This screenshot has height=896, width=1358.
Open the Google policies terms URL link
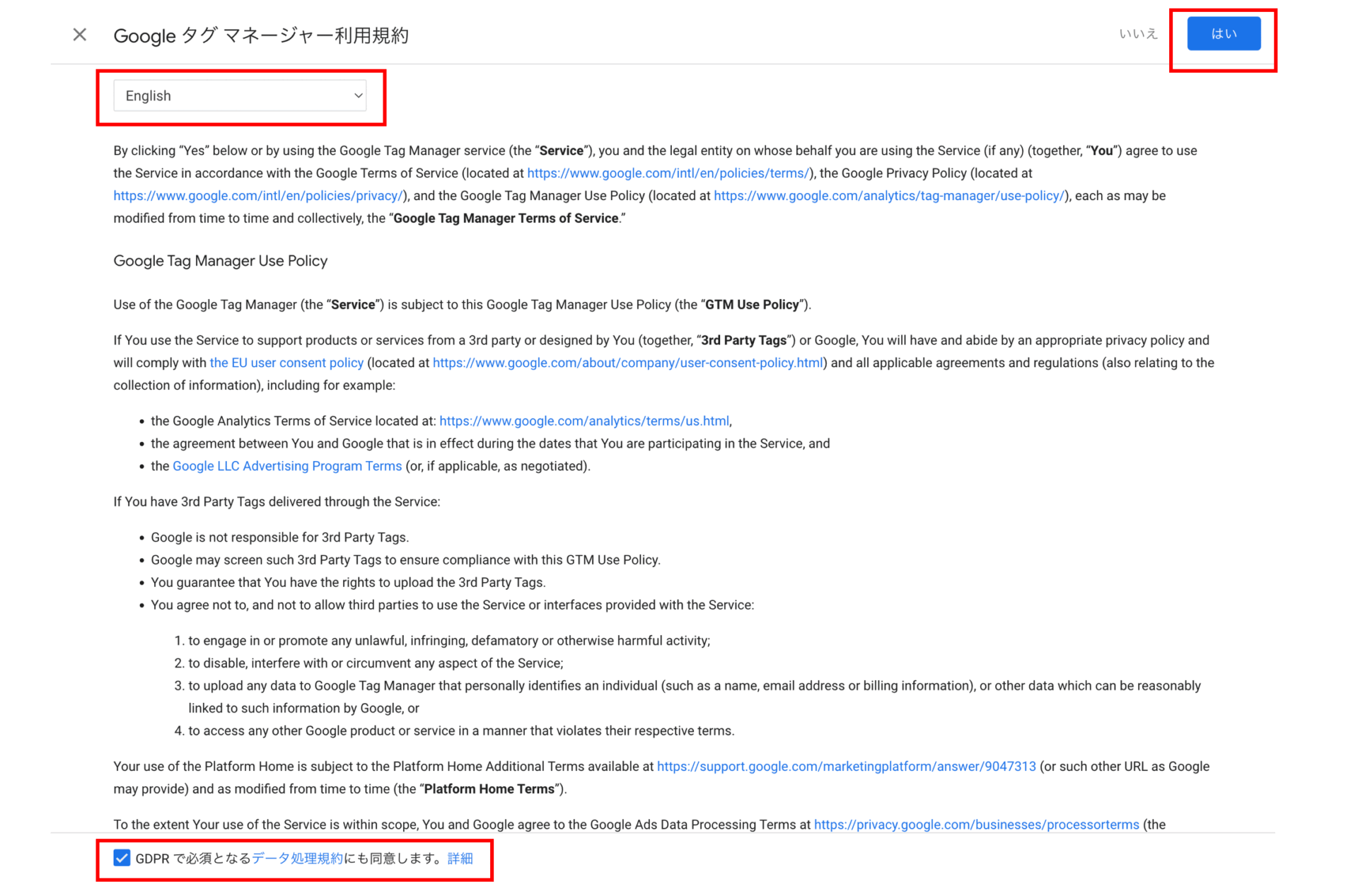[x=668, y=173]
